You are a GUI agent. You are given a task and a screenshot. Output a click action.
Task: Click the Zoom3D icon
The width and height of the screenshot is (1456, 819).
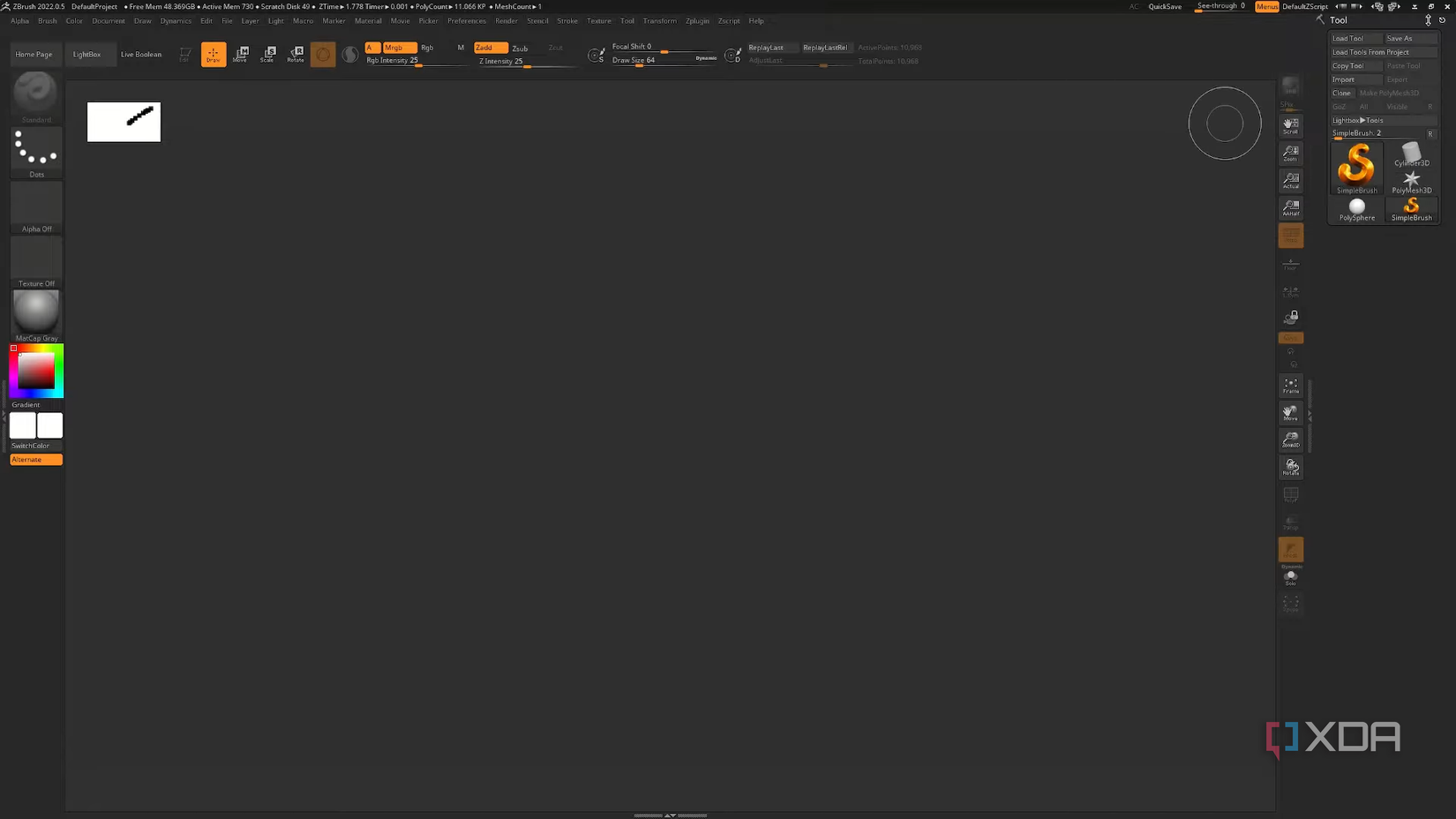[x=1290, y=440]
